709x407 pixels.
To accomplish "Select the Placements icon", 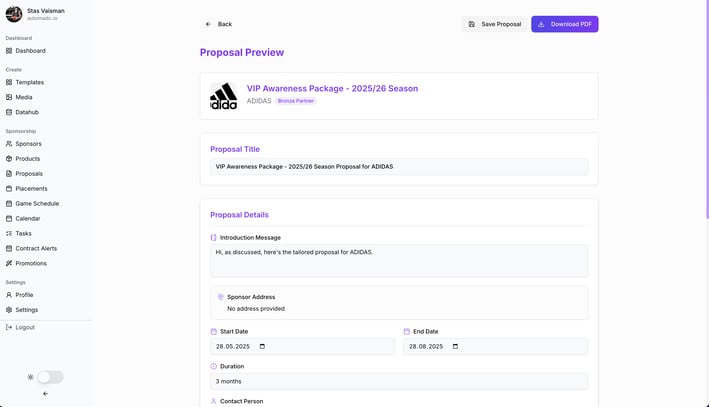I will click(x=9, y=189).
